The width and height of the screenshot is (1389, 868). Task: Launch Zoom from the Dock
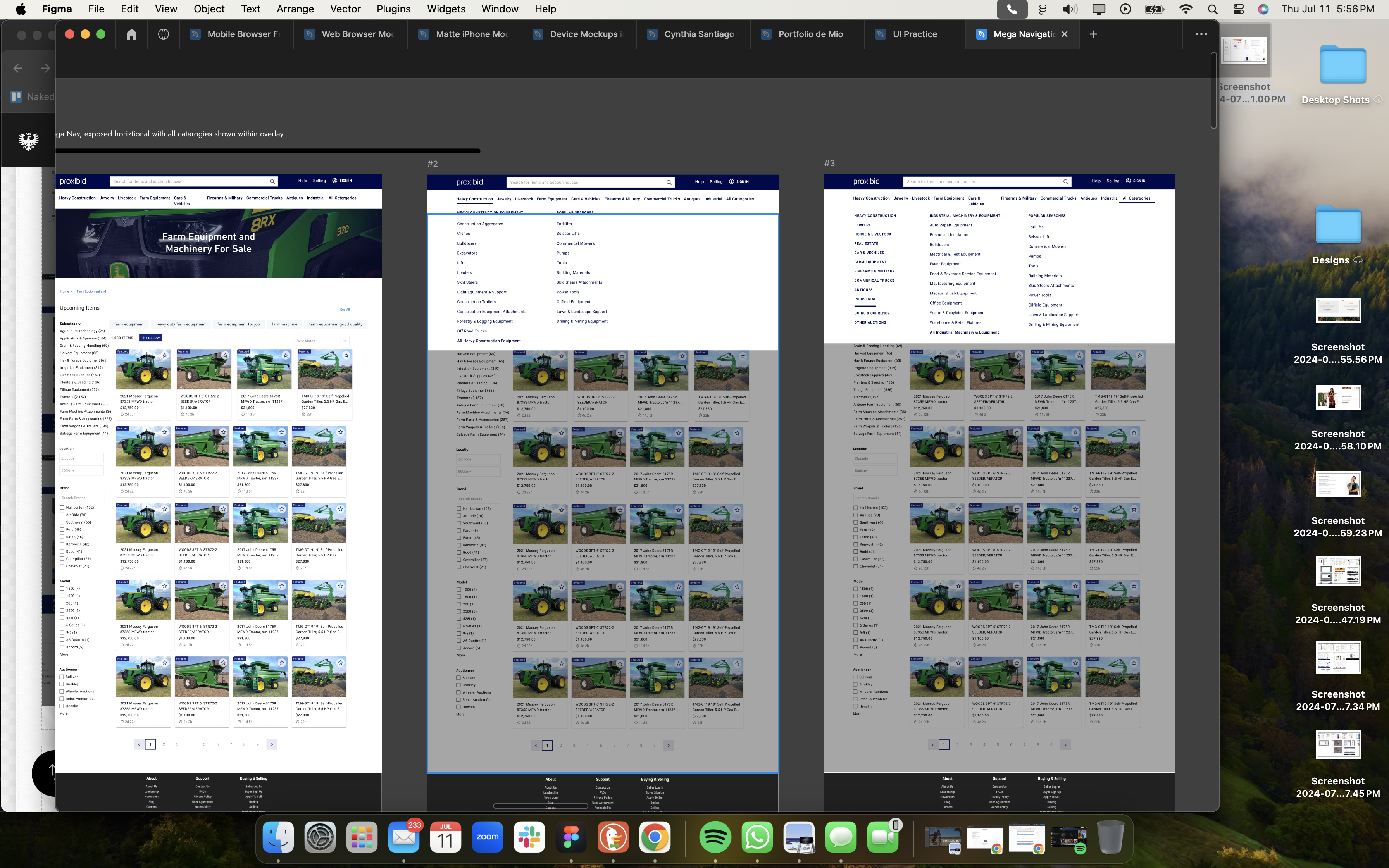487,837
